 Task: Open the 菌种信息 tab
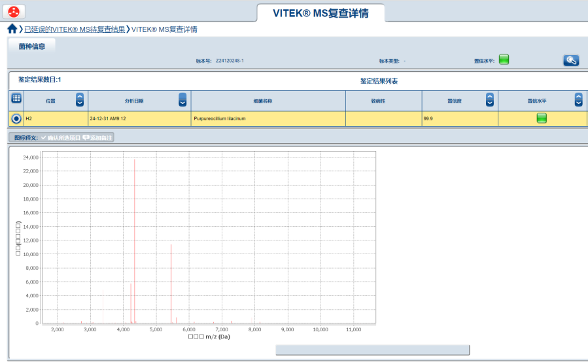(x=32, y=47)
